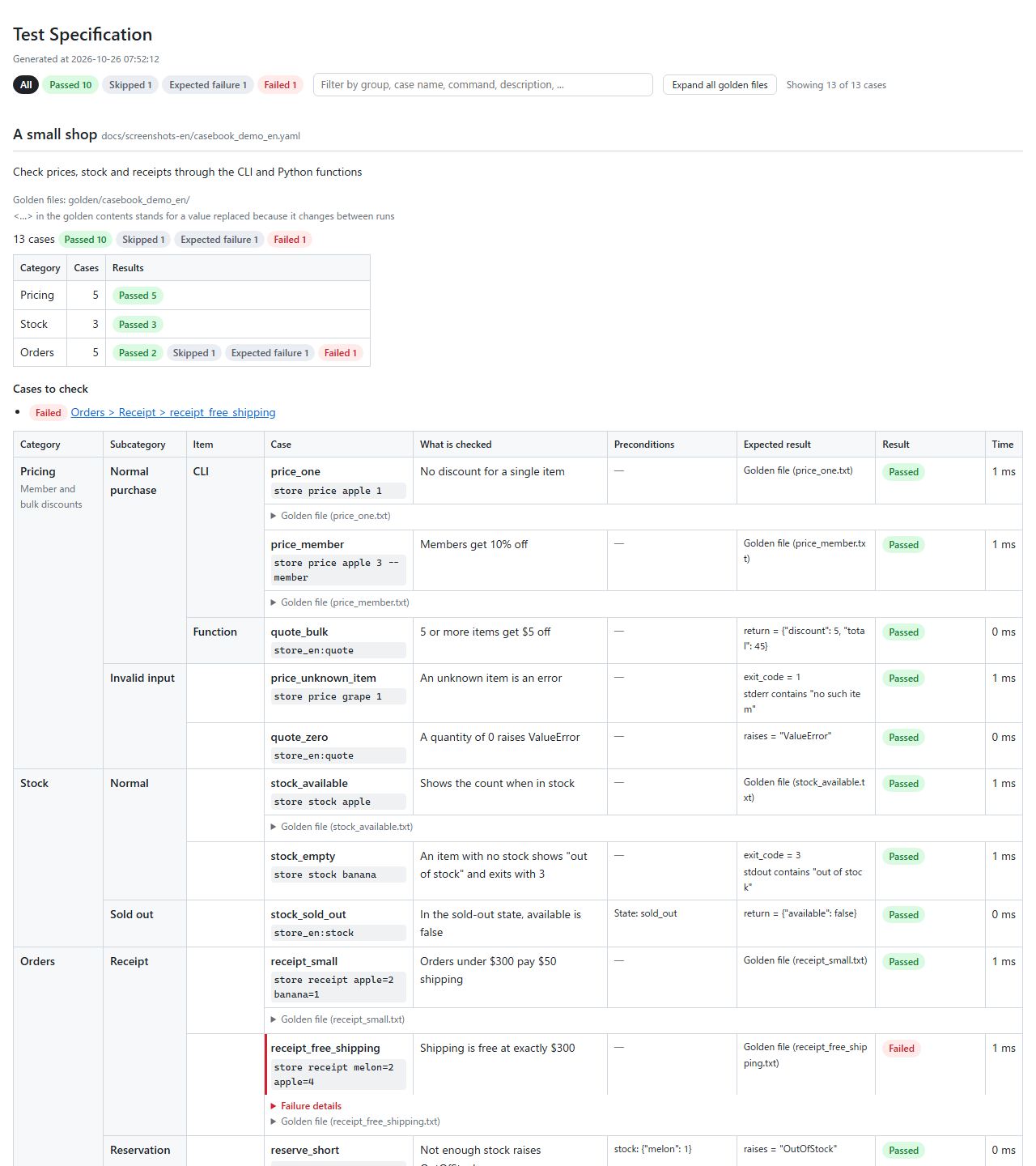Show only failed cases using the top "Failed 1" pill
This screenshot has width=1036, height=1166.
(x=280, y=85)
